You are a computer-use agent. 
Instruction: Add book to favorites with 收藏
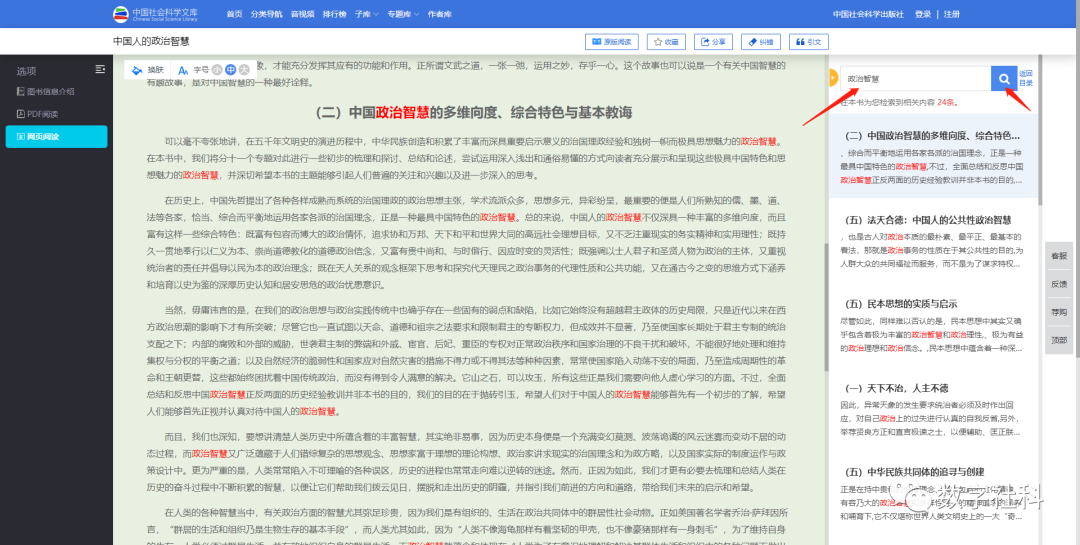coord(664,42)
